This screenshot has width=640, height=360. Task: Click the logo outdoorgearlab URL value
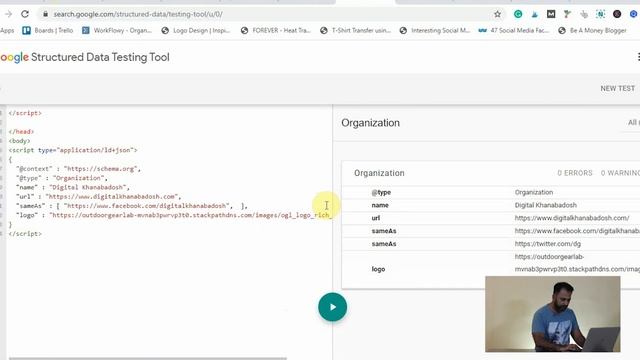click(577, 263)
